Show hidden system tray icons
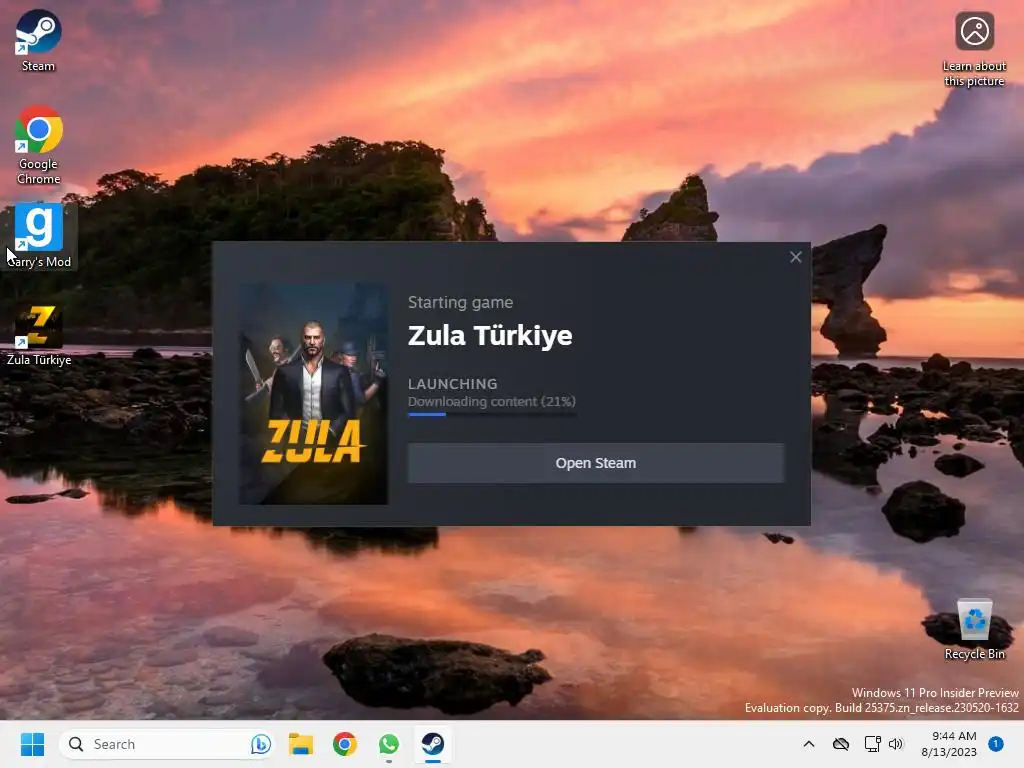 pos(808,744)
